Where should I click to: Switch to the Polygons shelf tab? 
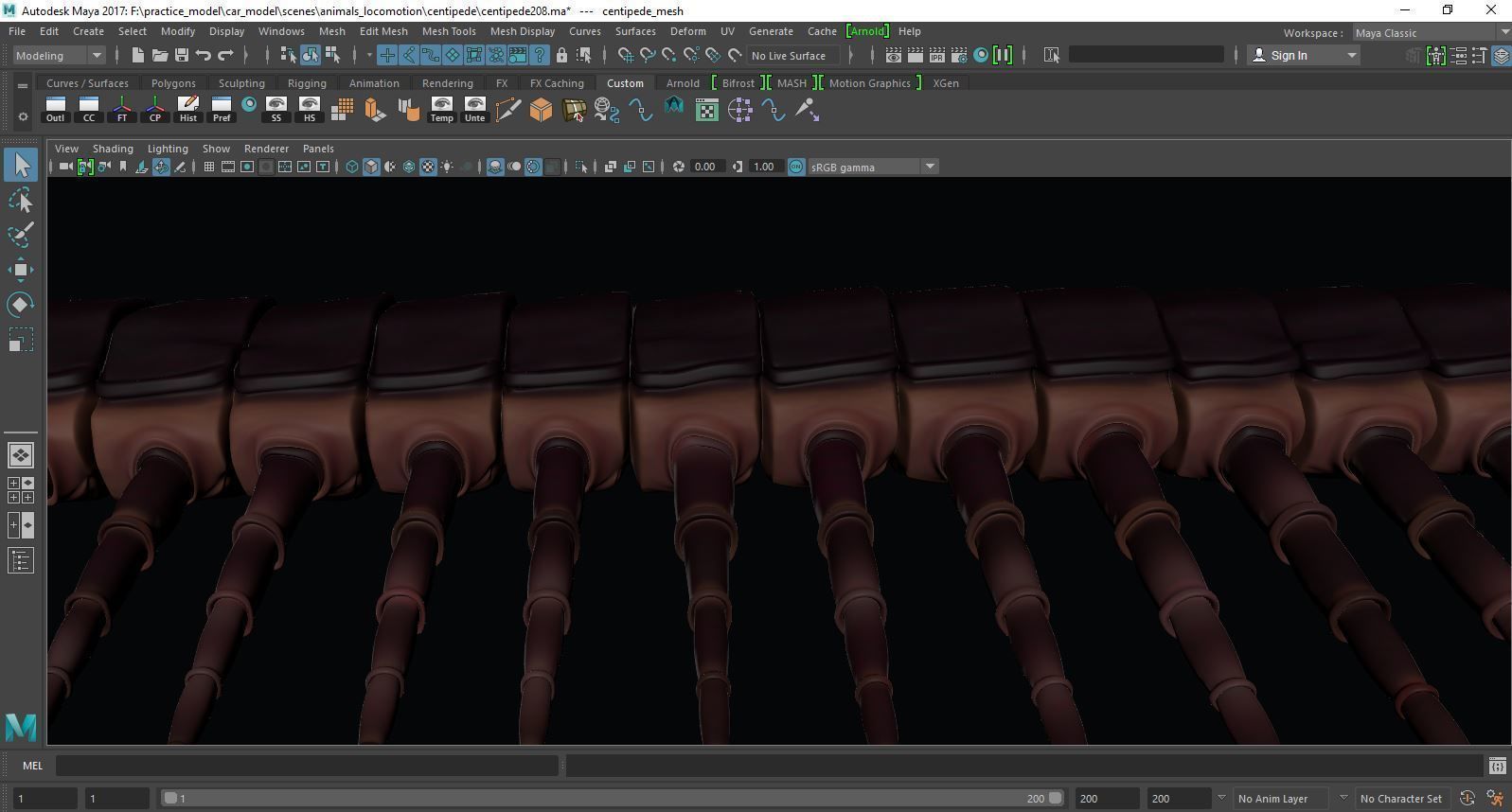click(173, 83)
